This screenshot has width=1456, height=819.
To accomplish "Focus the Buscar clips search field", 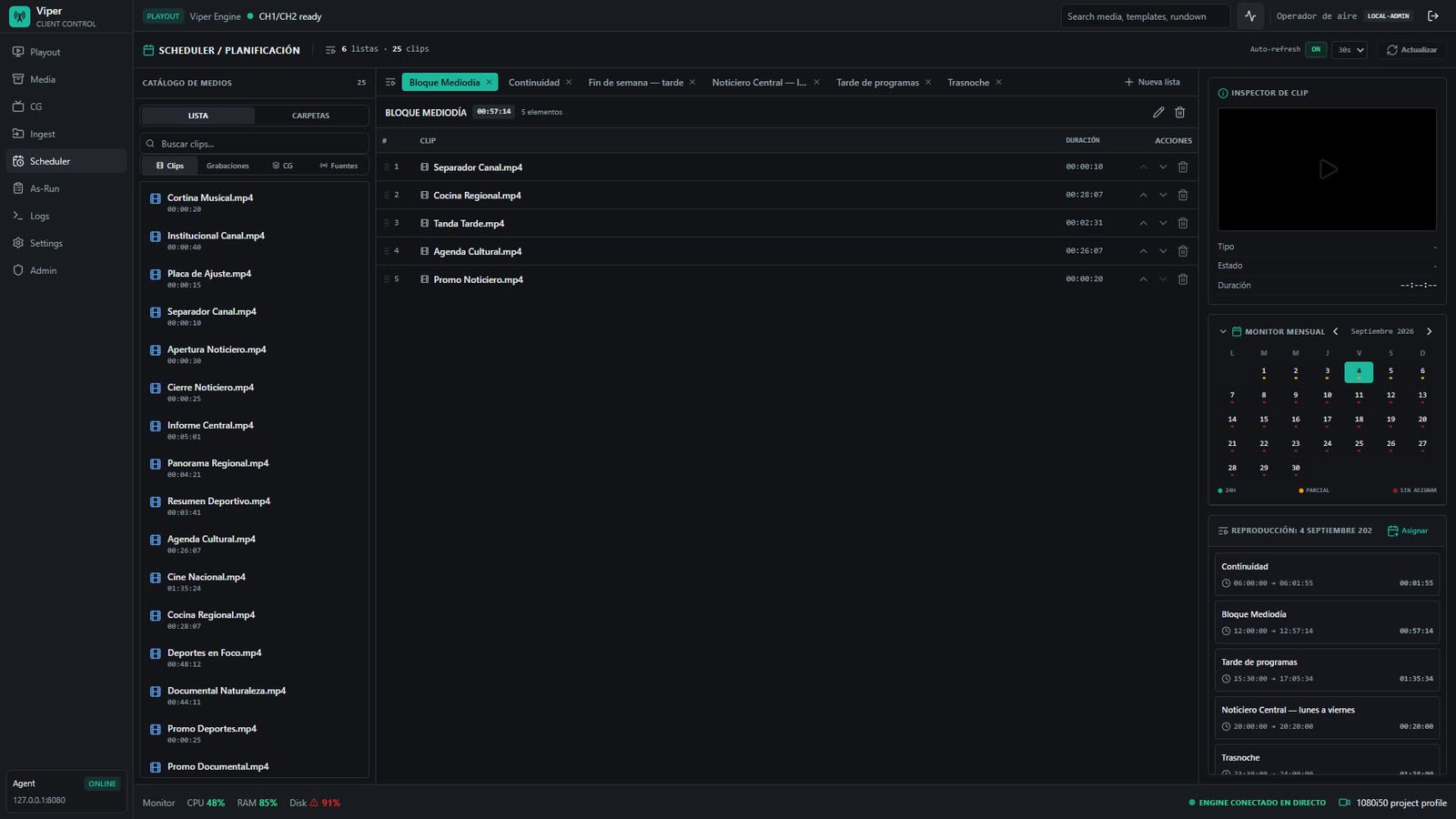I will (255, 144).
